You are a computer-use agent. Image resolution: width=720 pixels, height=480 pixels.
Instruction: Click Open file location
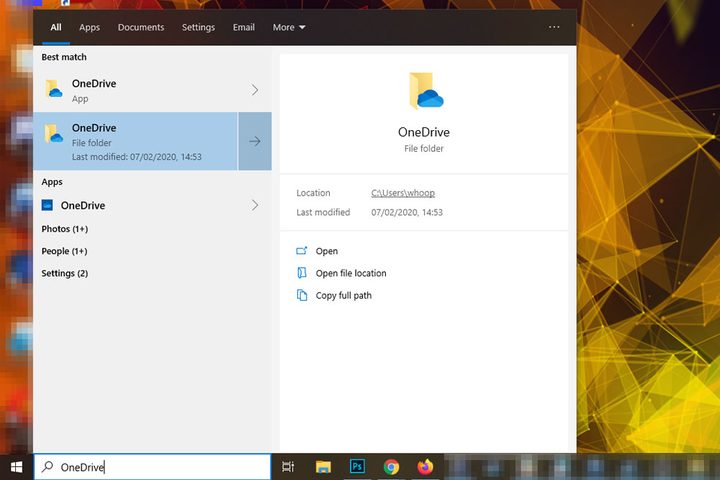tap(351, 273)
